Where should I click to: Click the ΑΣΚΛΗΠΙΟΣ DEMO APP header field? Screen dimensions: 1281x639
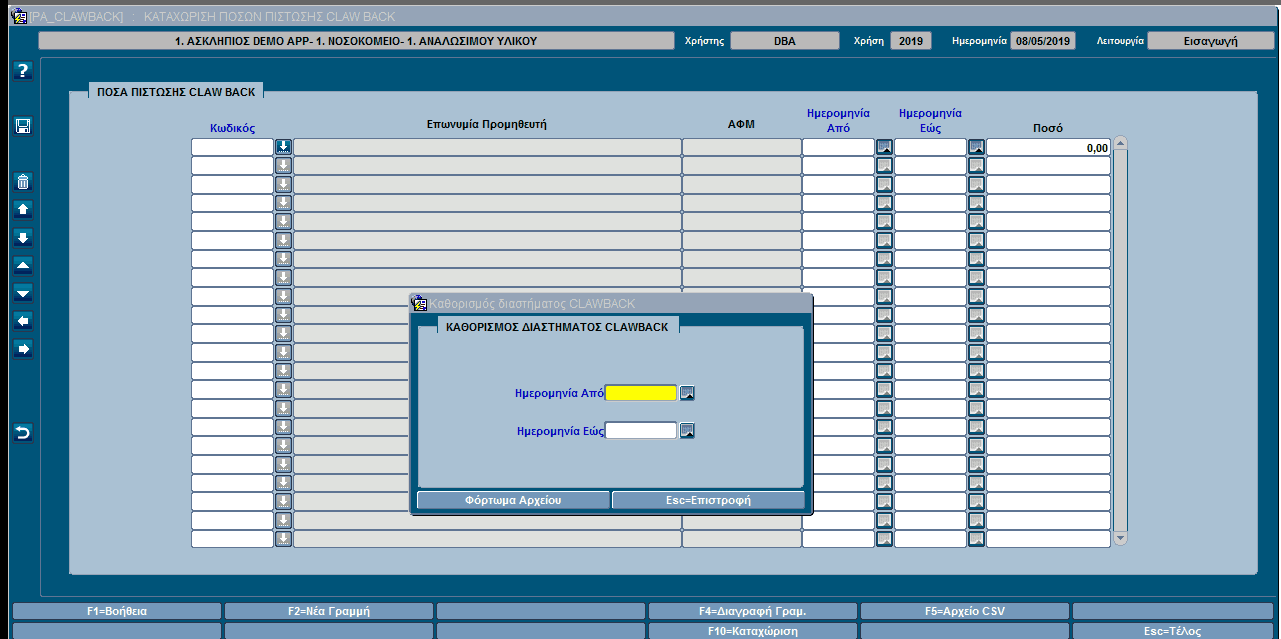coord(356,41)
